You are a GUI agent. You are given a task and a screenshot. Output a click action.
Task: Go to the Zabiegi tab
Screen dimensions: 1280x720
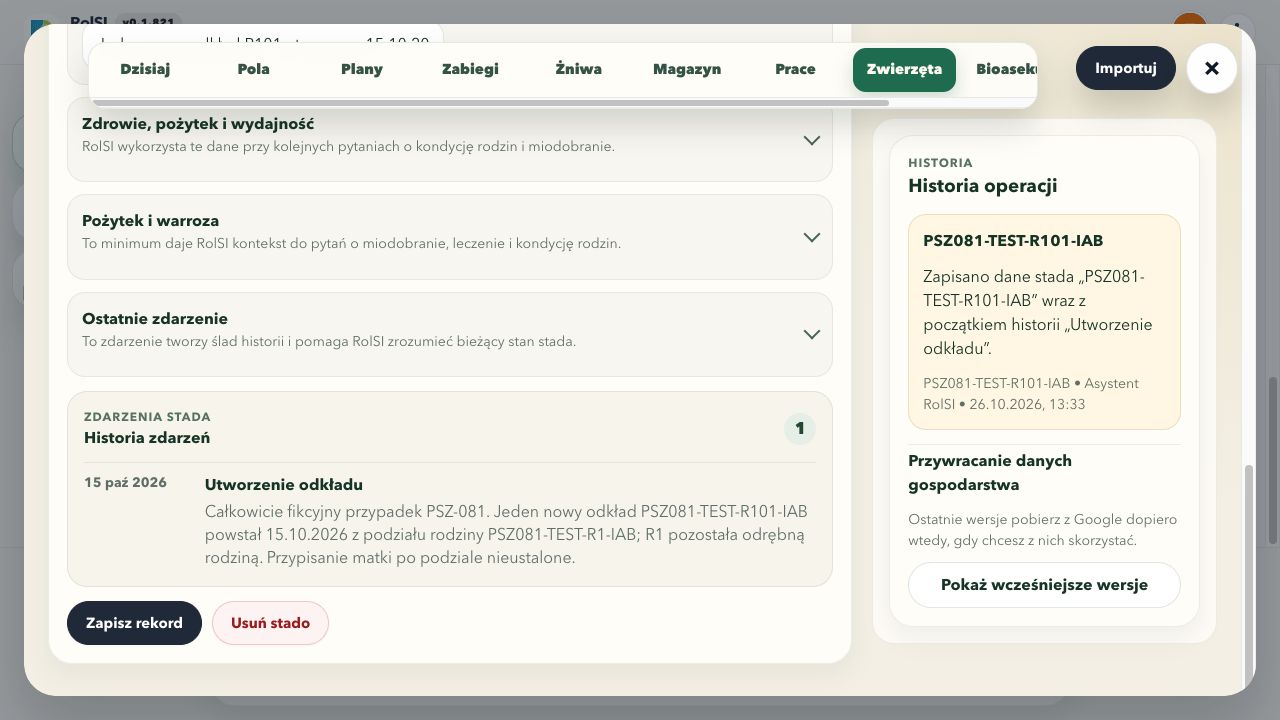coord(470,69)
